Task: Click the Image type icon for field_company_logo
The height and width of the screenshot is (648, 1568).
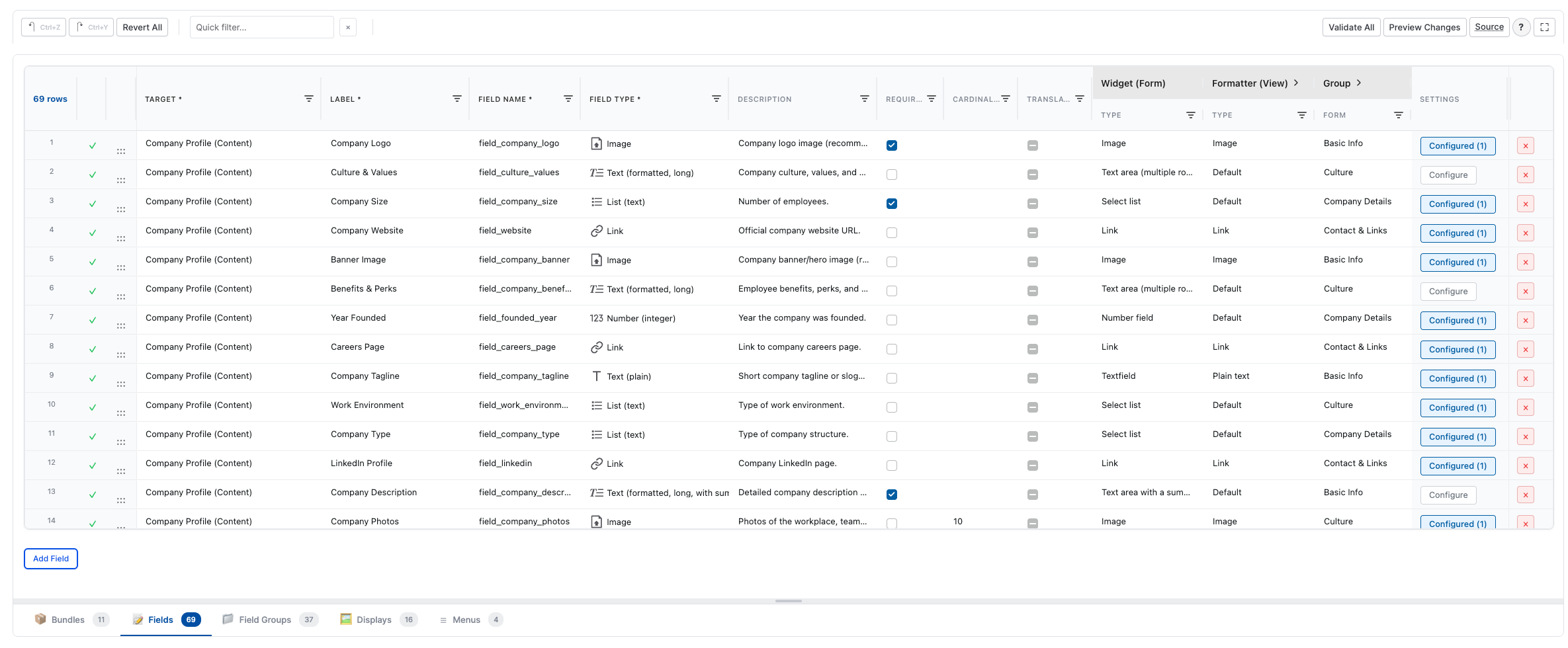Action: (596, 143)
